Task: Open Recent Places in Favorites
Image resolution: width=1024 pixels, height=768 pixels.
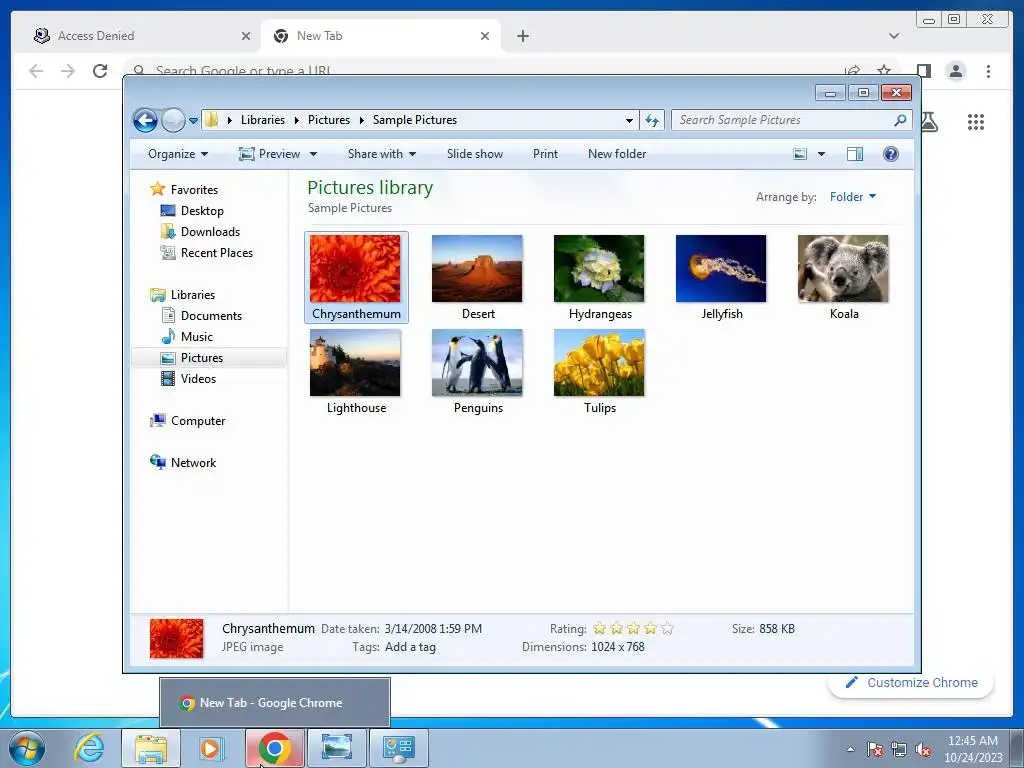Action: coord(216,253)
